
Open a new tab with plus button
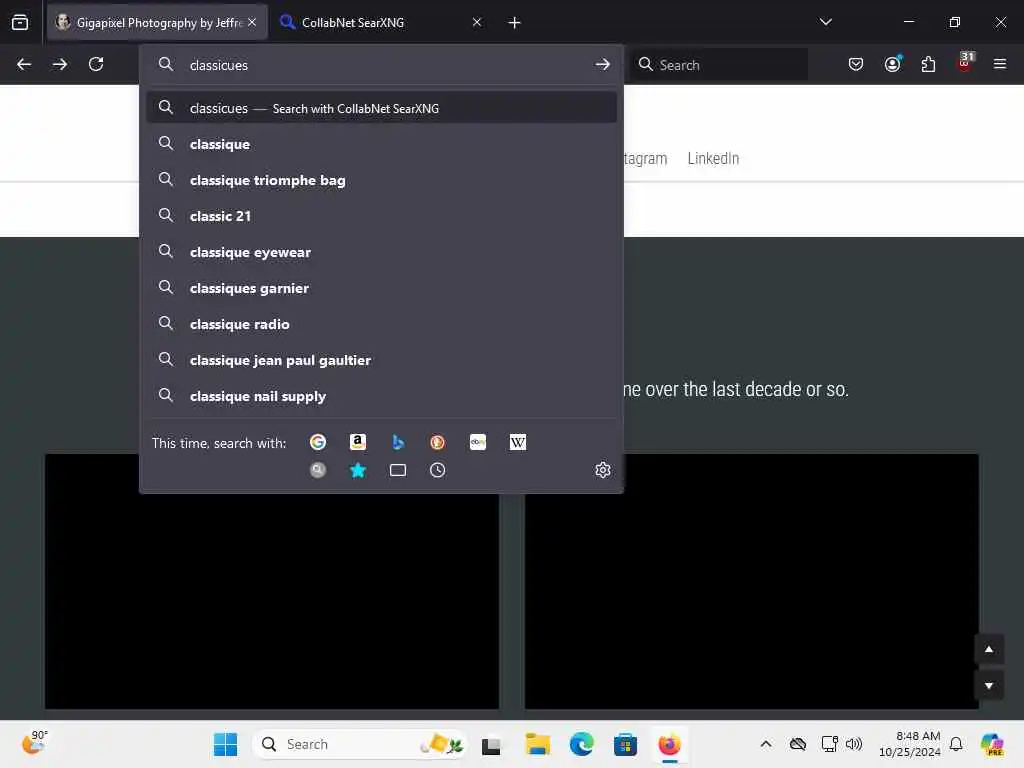coord(515,23)
